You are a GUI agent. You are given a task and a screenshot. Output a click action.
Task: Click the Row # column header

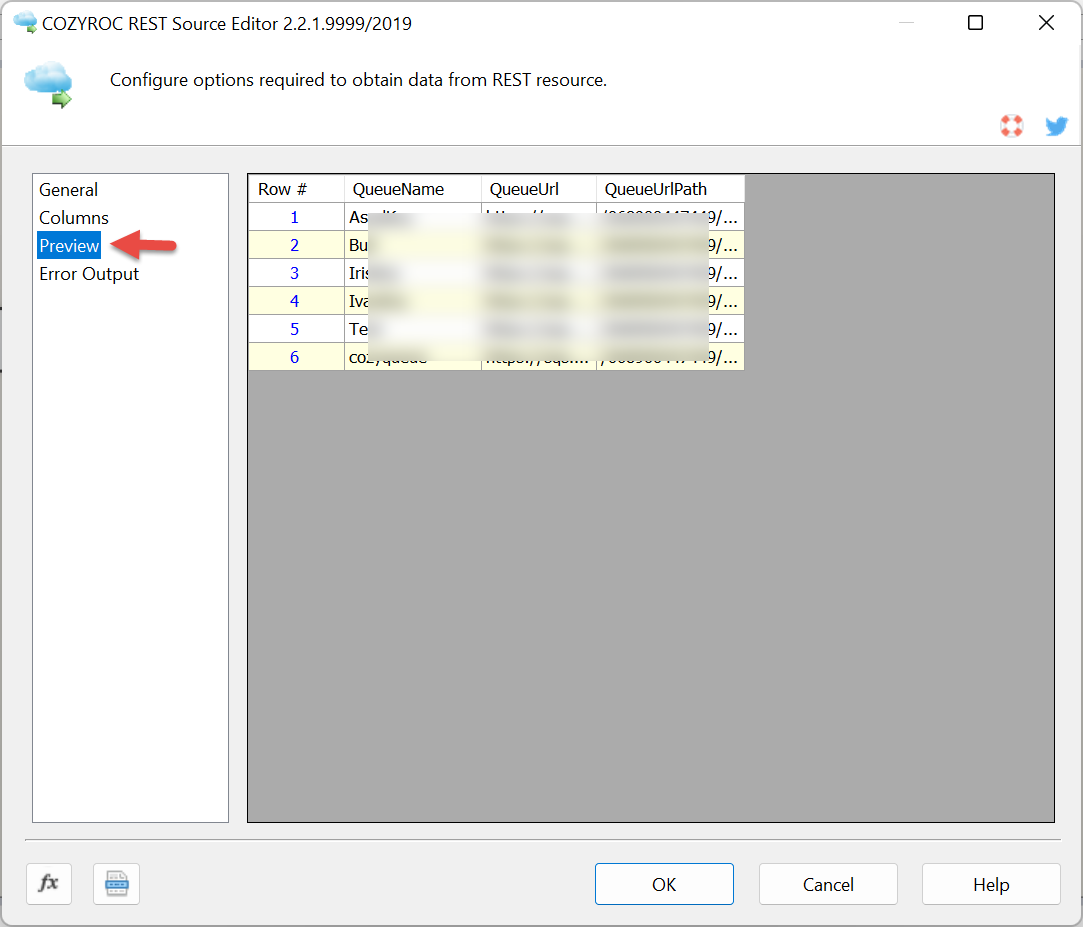coord(296,189)
